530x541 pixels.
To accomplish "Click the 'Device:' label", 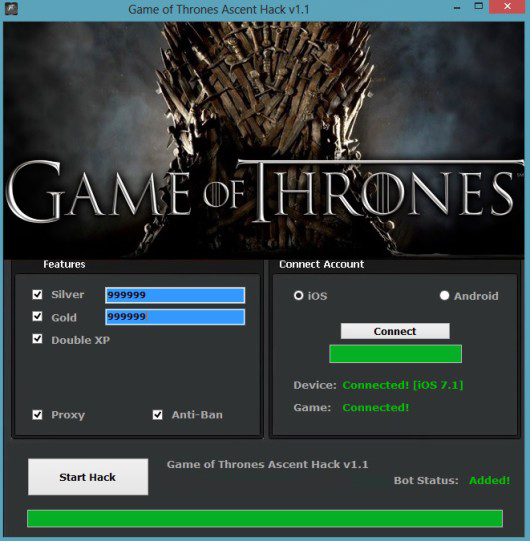I will coord(315,385).
